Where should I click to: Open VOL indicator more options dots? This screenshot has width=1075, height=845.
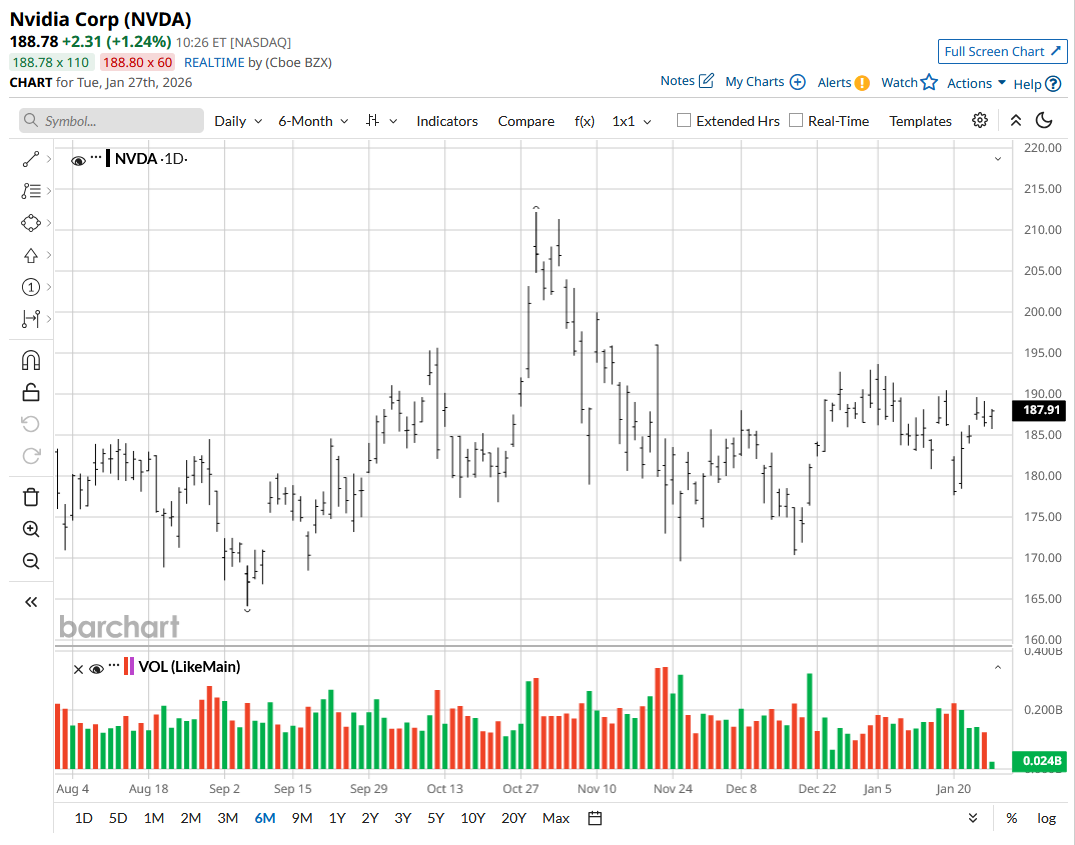[x=114, y=665]
